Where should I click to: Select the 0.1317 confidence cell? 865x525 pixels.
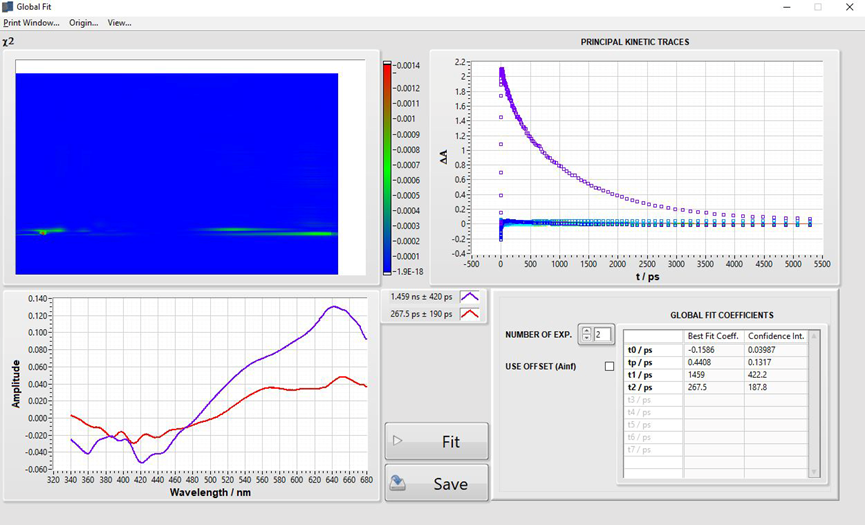[x=776, y=362]
